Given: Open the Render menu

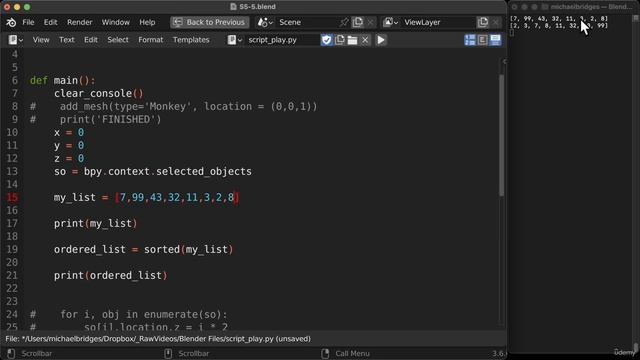Looking at the screenshot, I should click(80, 22).
